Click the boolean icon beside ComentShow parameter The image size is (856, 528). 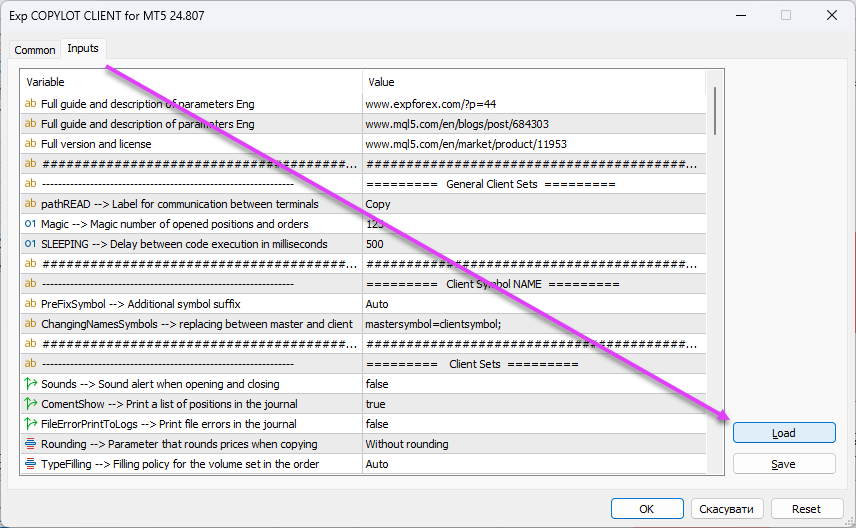click(30, 404)
